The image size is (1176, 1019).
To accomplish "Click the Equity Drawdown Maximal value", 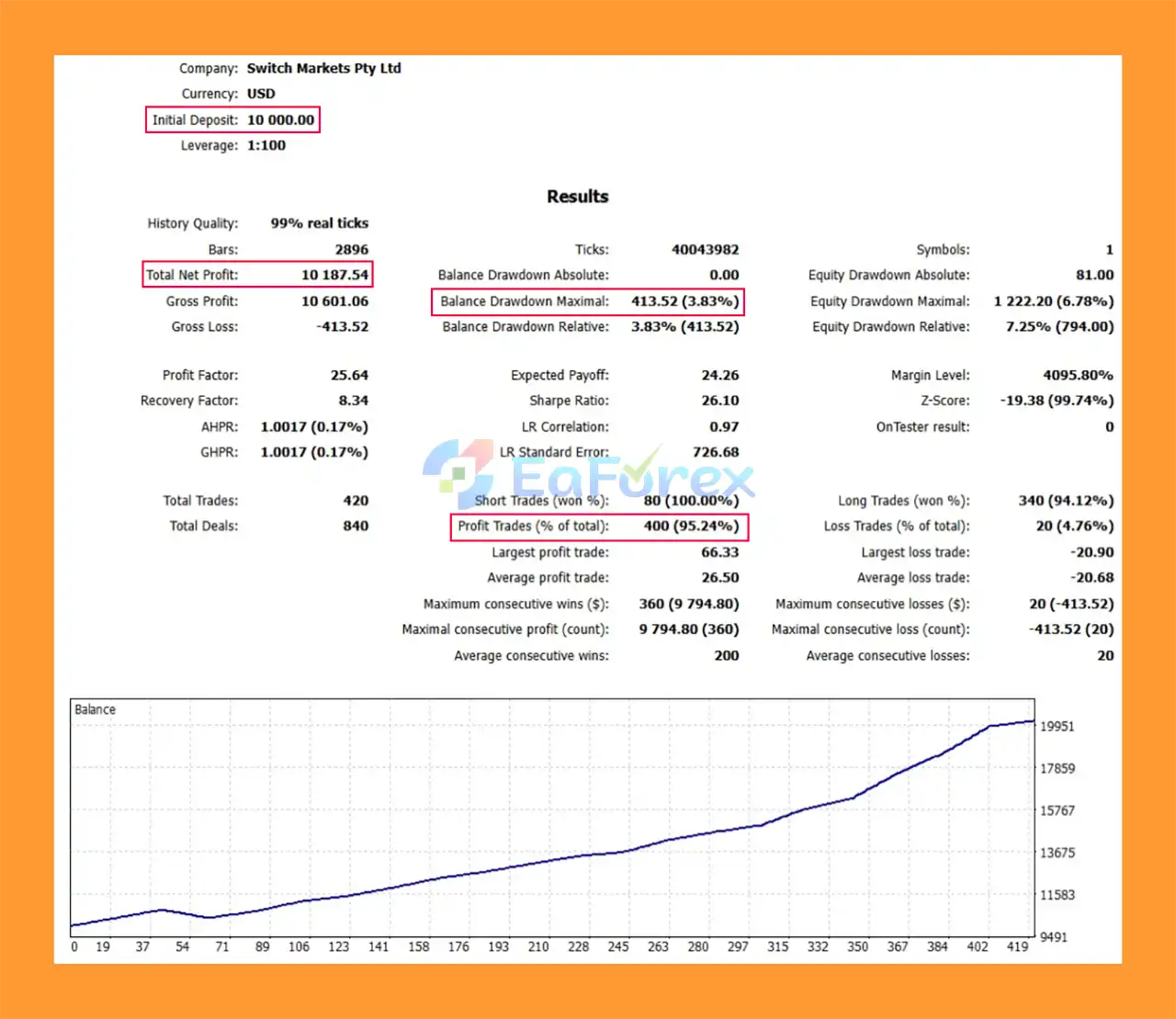I will (1053, 301).
